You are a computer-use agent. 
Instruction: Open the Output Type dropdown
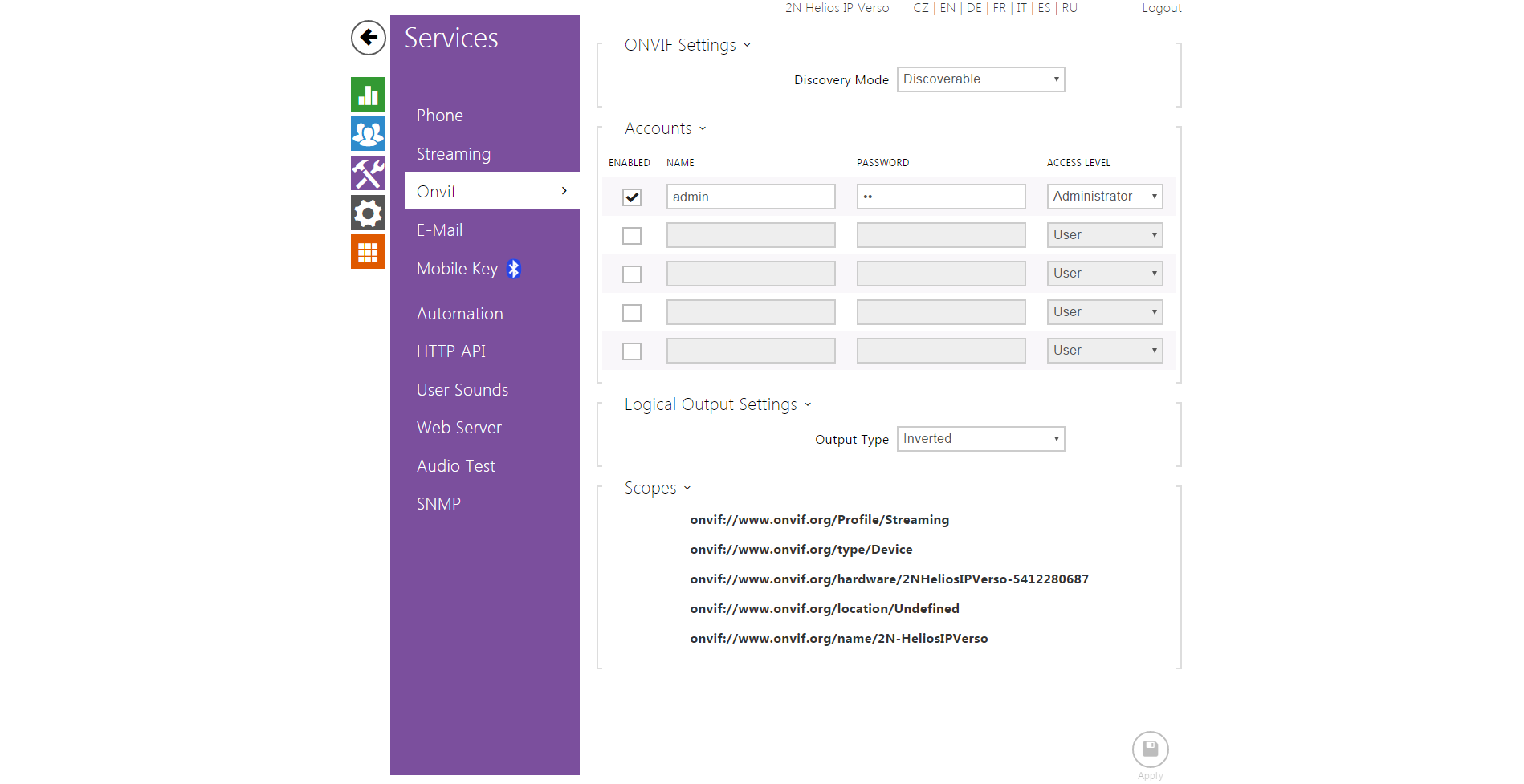point(980,439)
